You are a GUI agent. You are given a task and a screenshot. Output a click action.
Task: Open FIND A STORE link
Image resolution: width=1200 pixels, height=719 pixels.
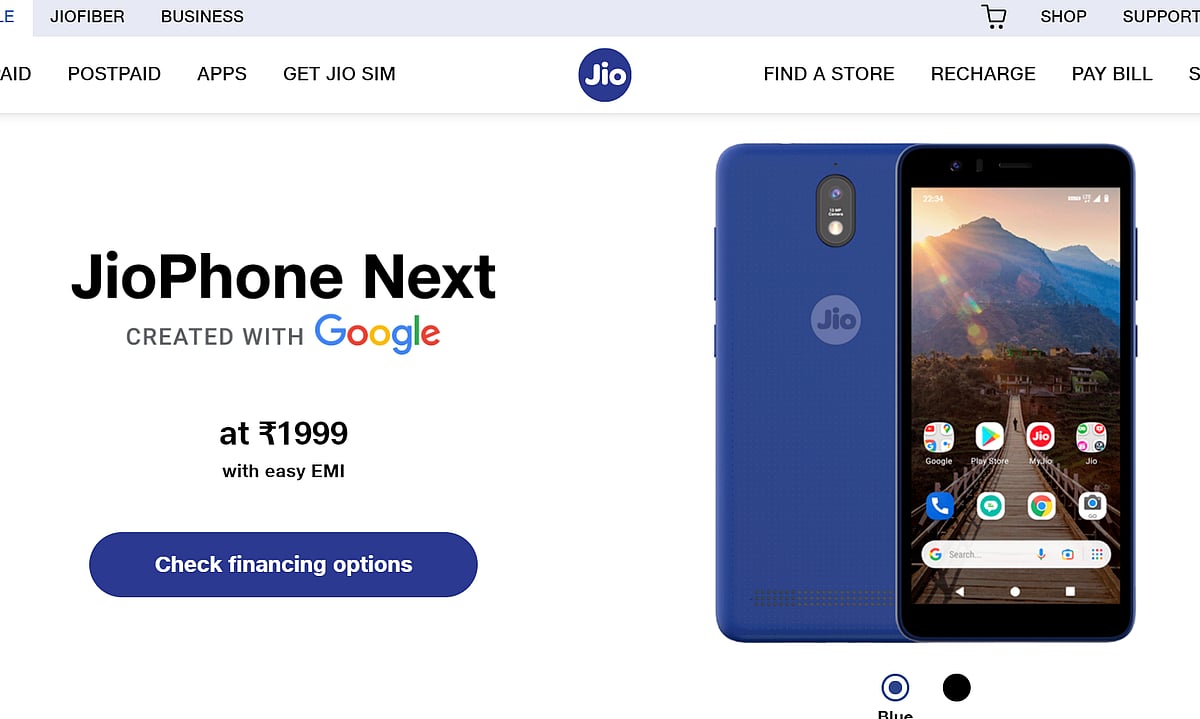pos(829,74)
